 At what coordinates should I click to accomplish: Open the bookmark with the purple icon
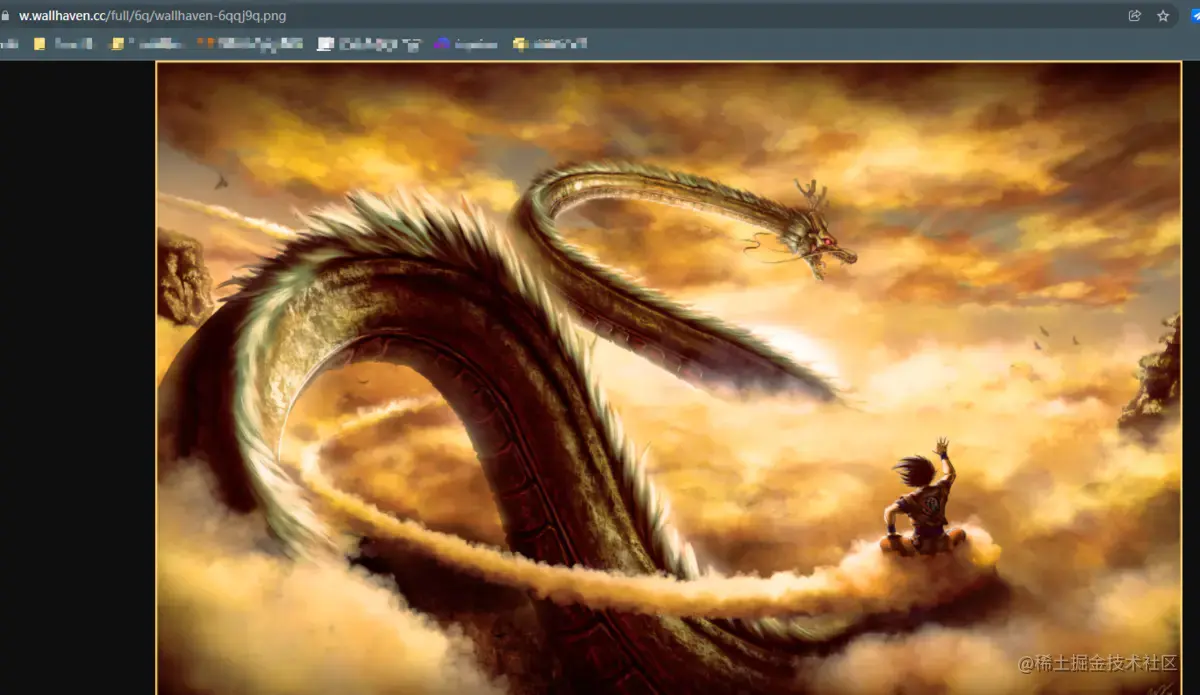click(x=466, y=44)
